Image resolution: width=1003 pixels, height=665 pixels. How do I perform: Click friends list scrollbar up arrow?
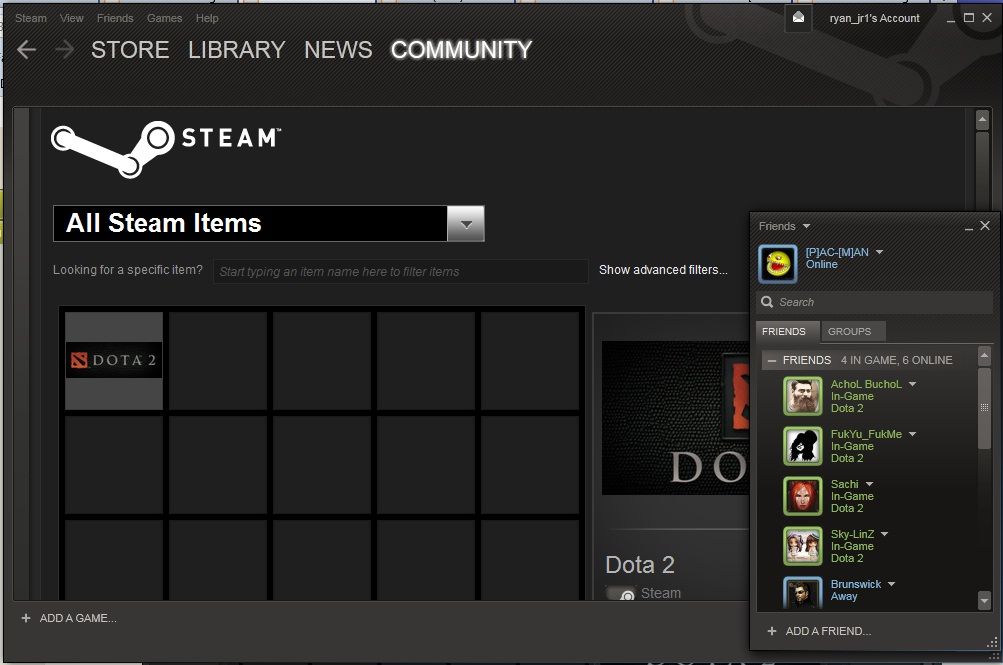coord(984,356)
